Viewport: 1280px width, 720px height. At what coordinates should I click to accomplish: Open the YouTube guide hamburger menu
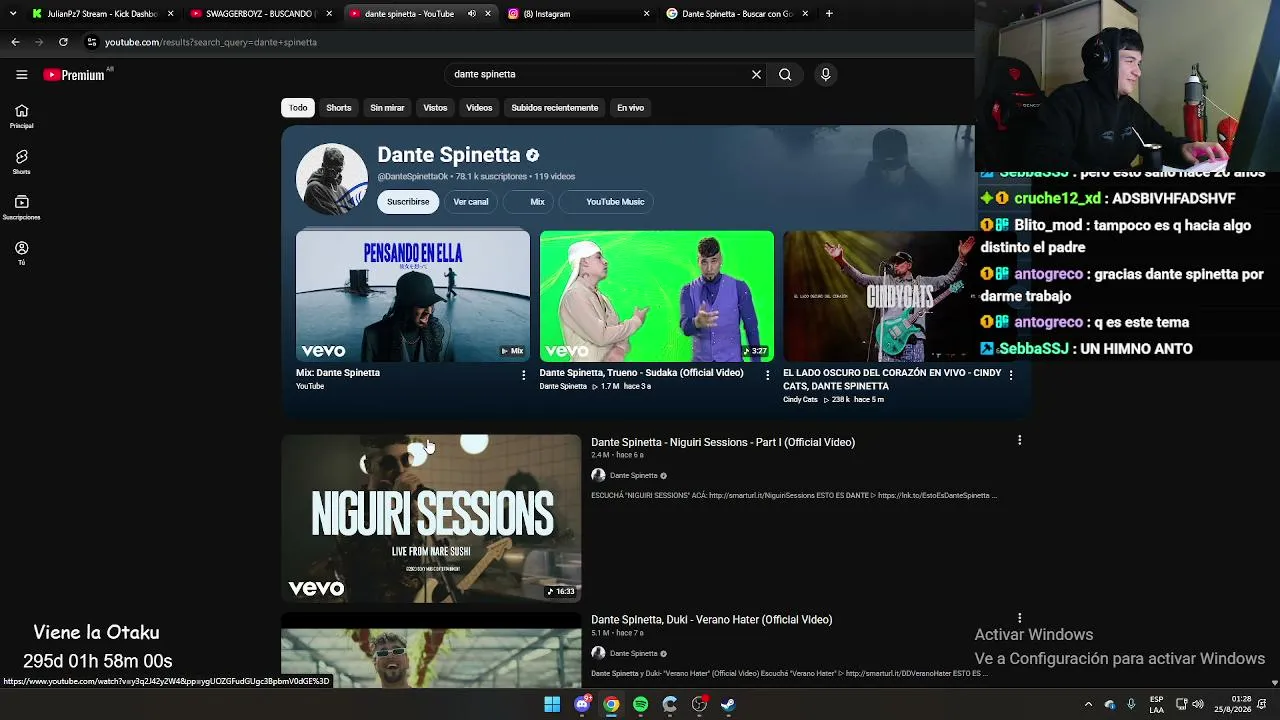(21, 74)
